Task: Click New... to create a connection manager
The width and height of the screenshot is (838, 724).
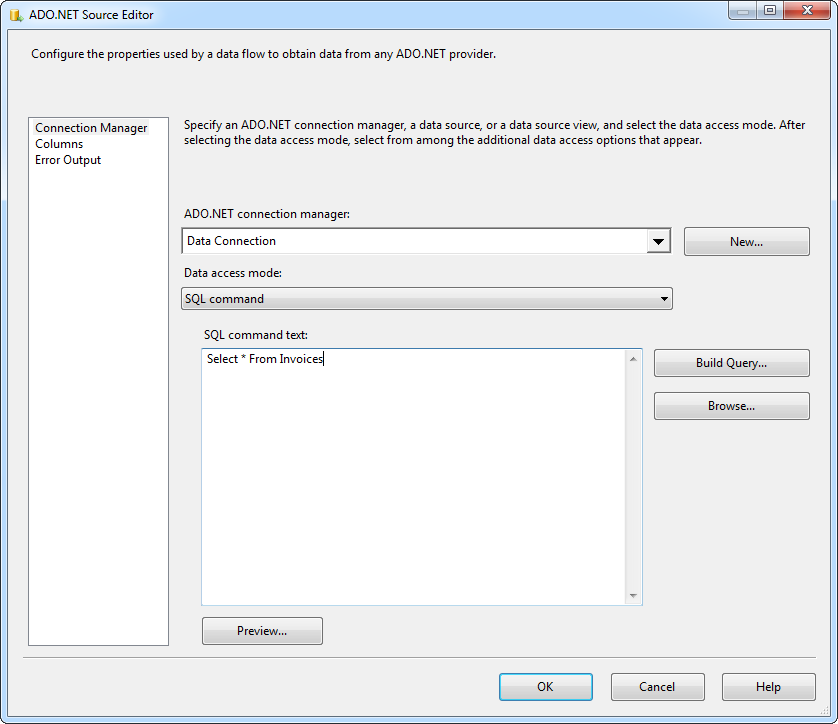Action: pyautogui.click(x=746, y=242)
